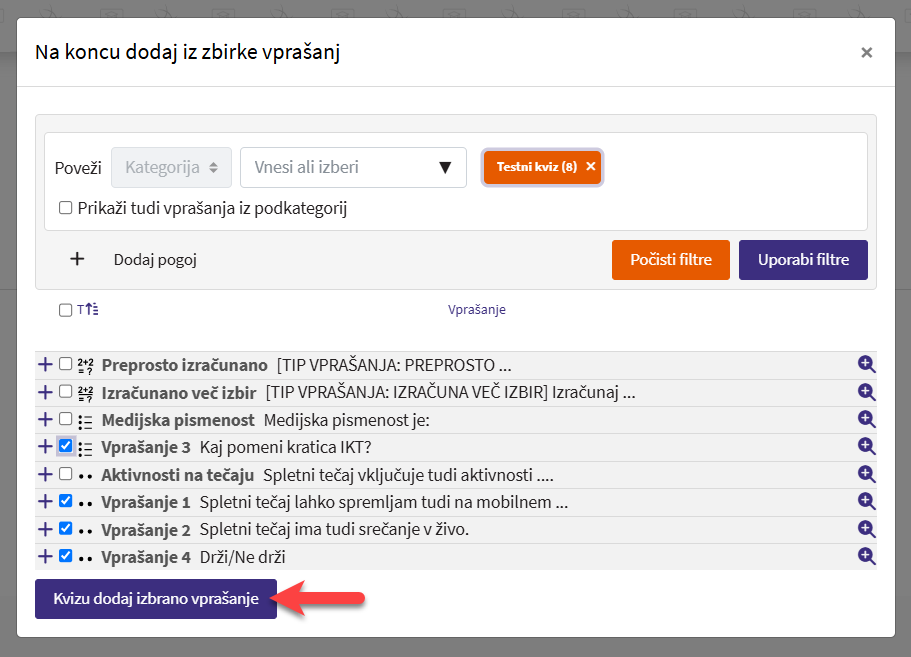
Task: Remove the Testni kviz (8) filter tag
Action: [590, 167]
